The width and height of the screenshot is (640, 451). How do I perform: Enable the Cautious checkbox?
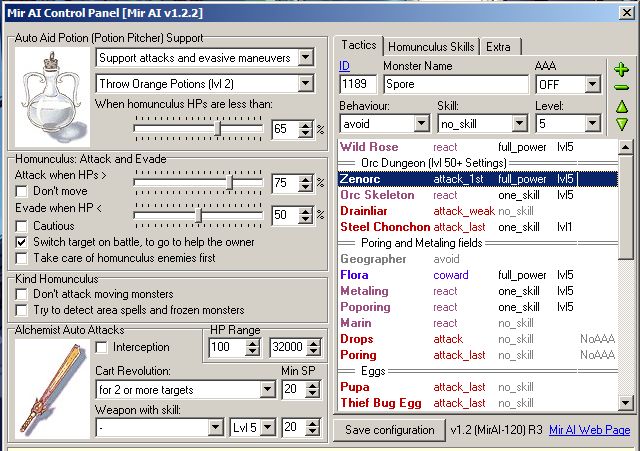[23, 226]
